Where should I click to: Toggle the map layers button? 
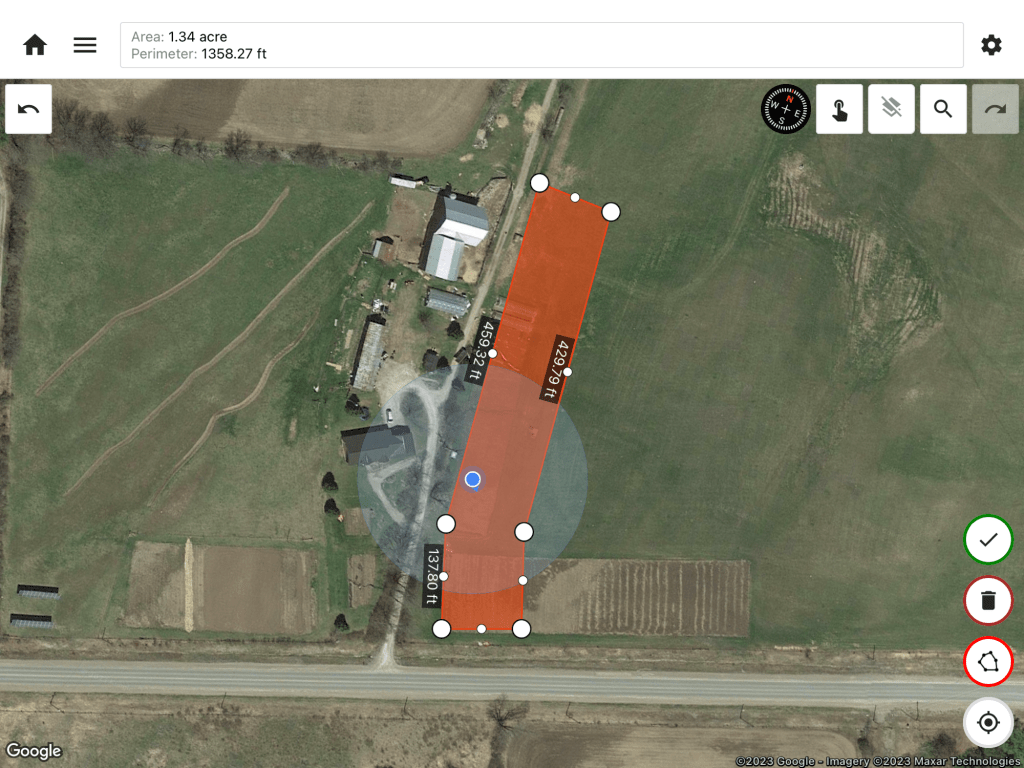coord(891,109)
